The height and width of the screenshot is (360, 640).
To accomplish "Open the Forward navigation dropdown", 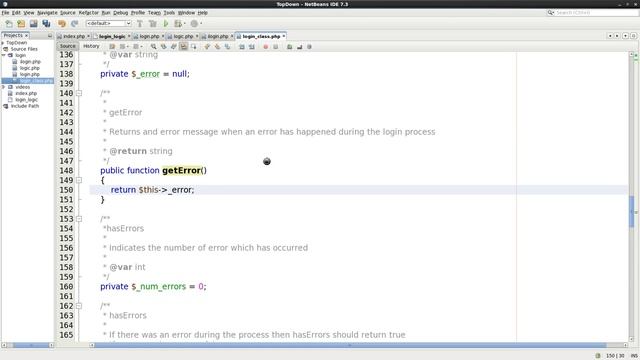I will [x=141, y=47].
